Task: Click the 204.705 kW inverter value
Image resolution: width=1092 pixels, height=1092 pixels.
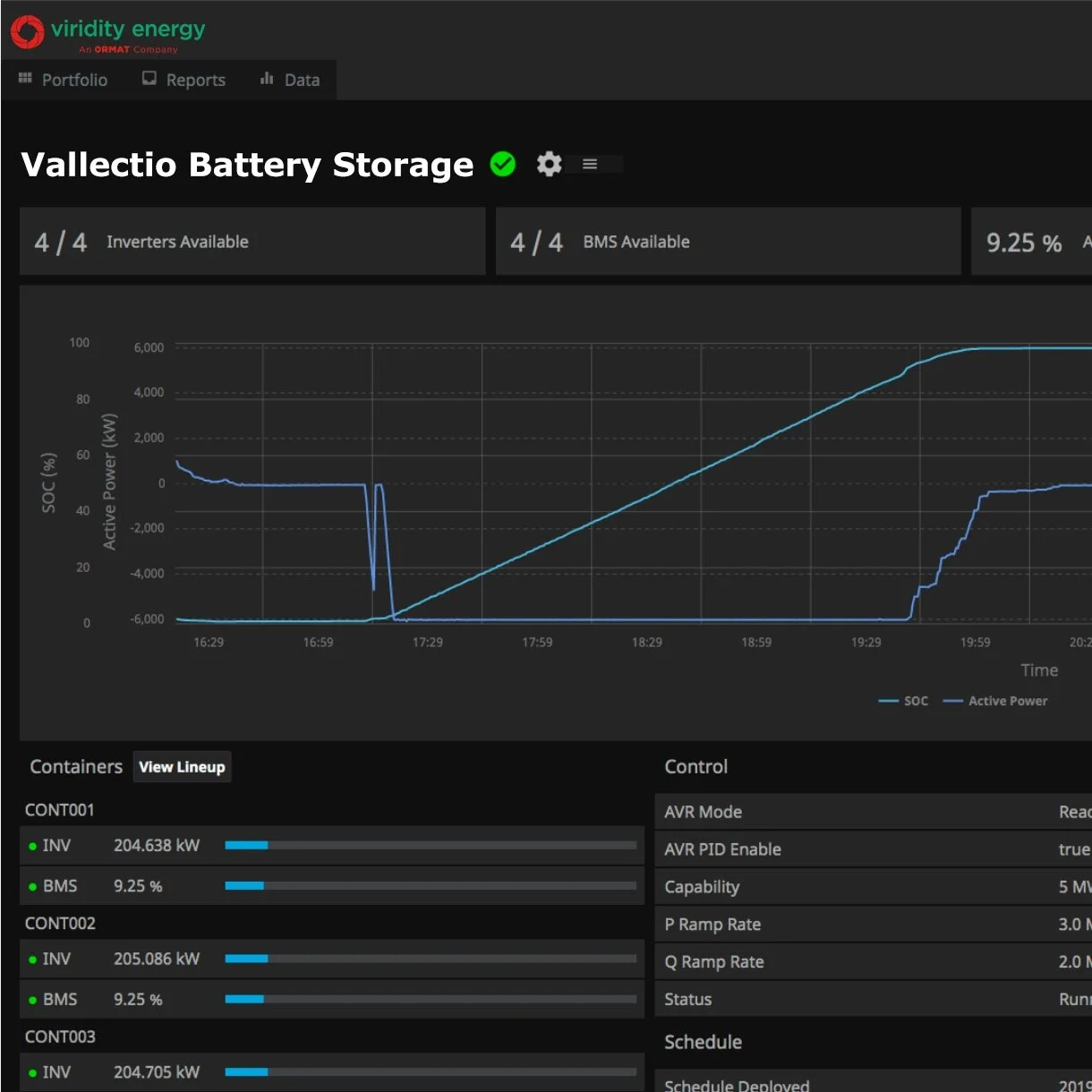Action: pyautogui.click(x=157, y=1071)
